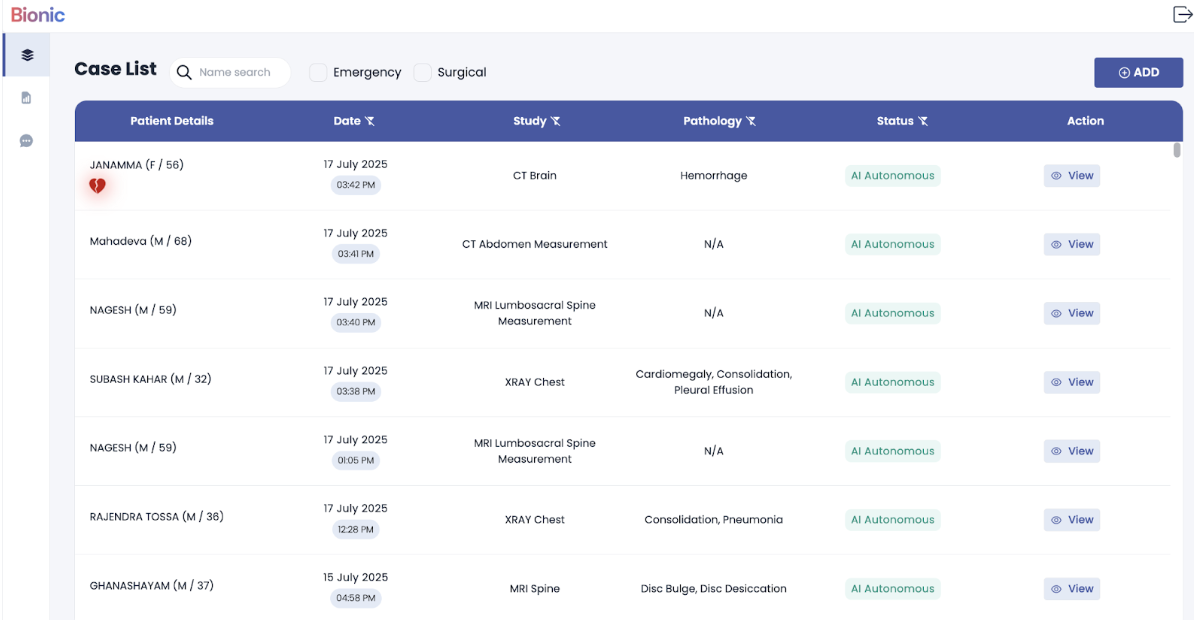The height and width of the screenshot is (620, 1194).
Task: Click the logout icon in the top right
Action: pos(1182,14)
